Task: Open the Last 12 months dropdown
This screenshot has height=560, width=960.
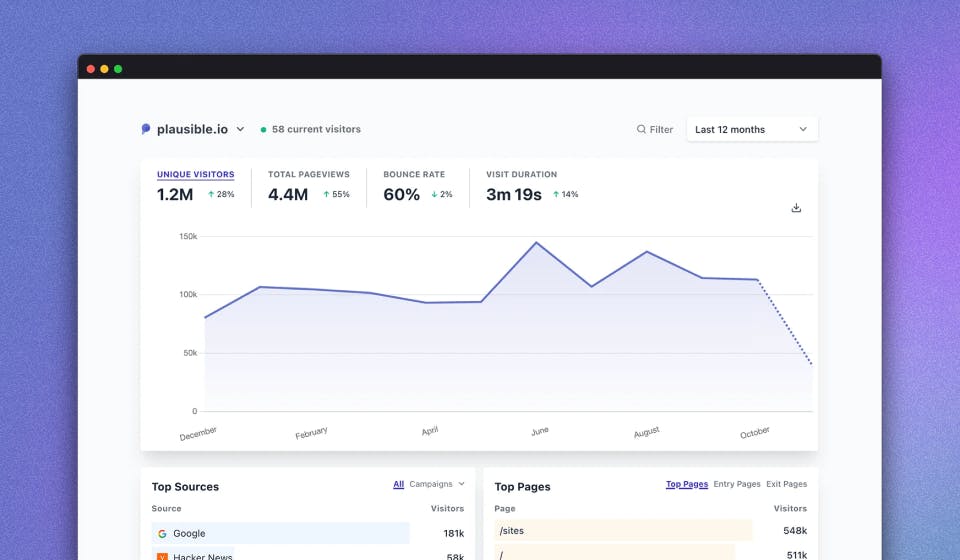Action: [752, 129]
